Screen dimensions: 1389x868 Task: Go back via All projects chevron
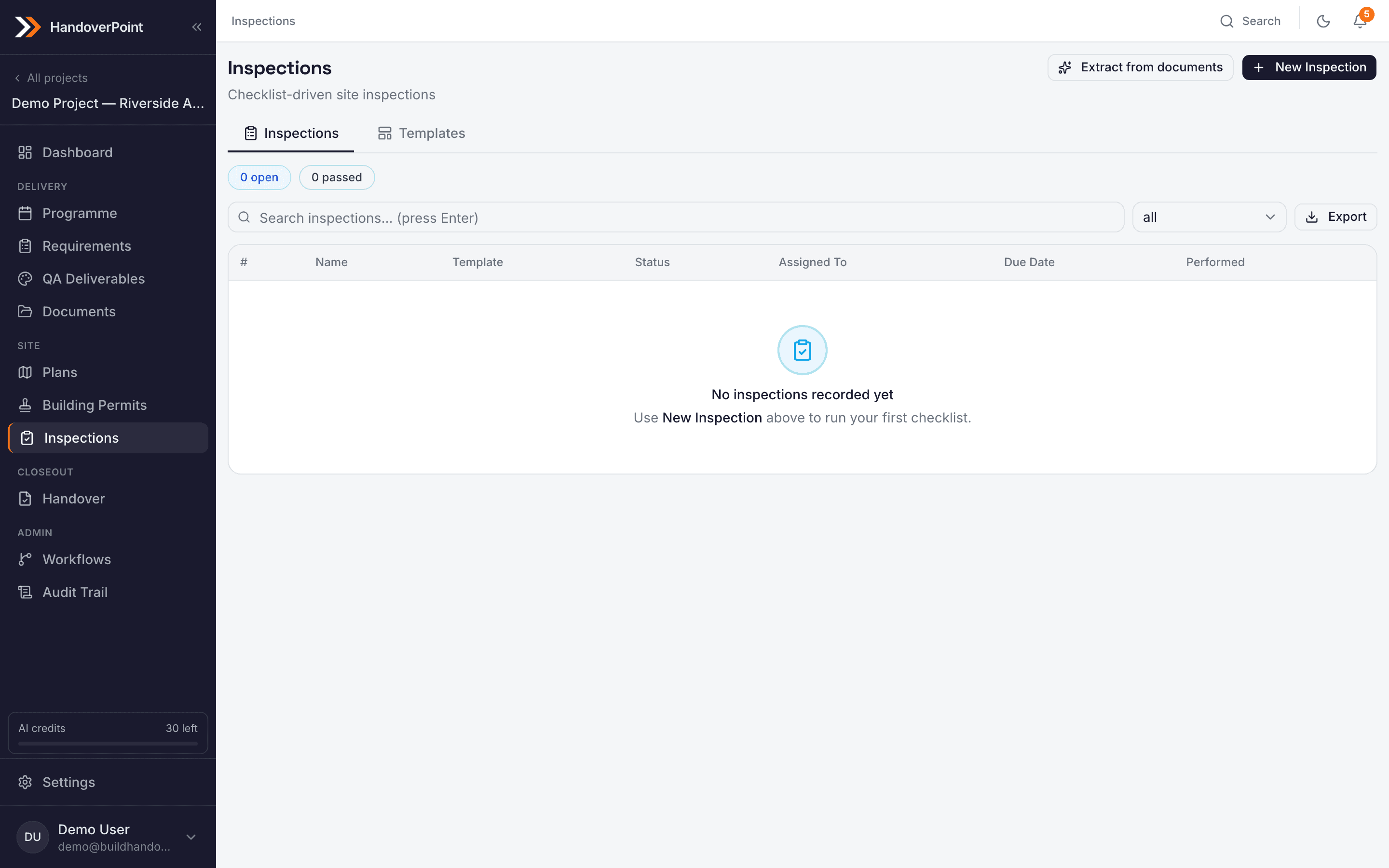[x=17, y=78]
